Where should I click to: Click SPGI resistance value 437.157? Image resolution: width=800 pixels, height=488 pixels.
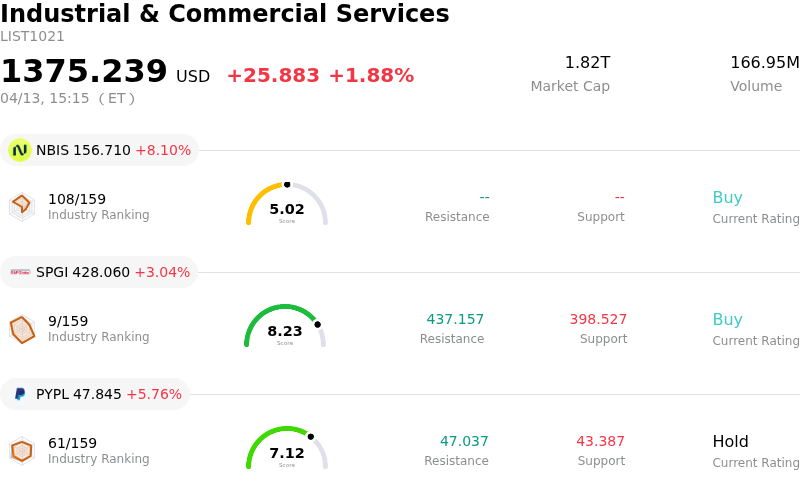455,320
